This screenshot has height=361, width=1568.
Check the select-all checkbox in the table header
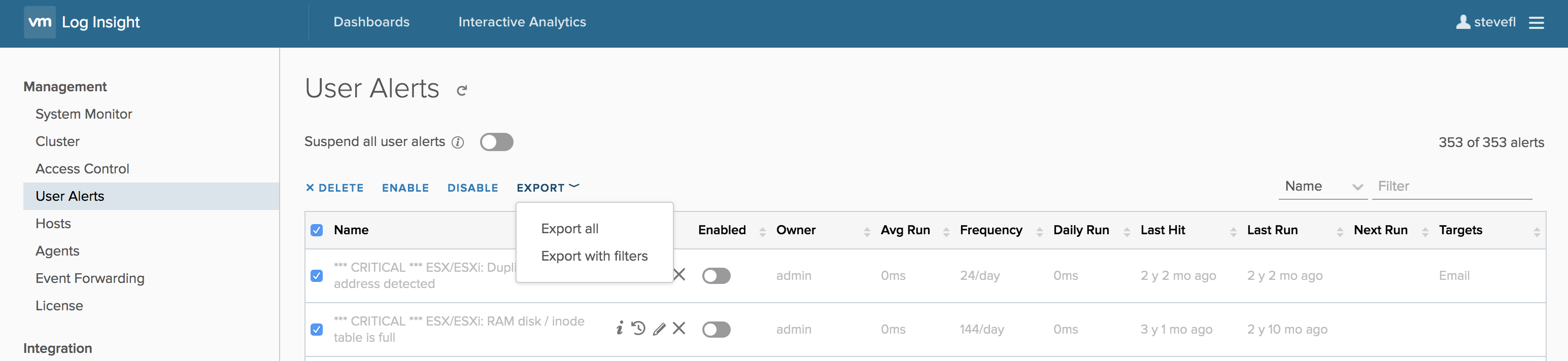(317, 230)
